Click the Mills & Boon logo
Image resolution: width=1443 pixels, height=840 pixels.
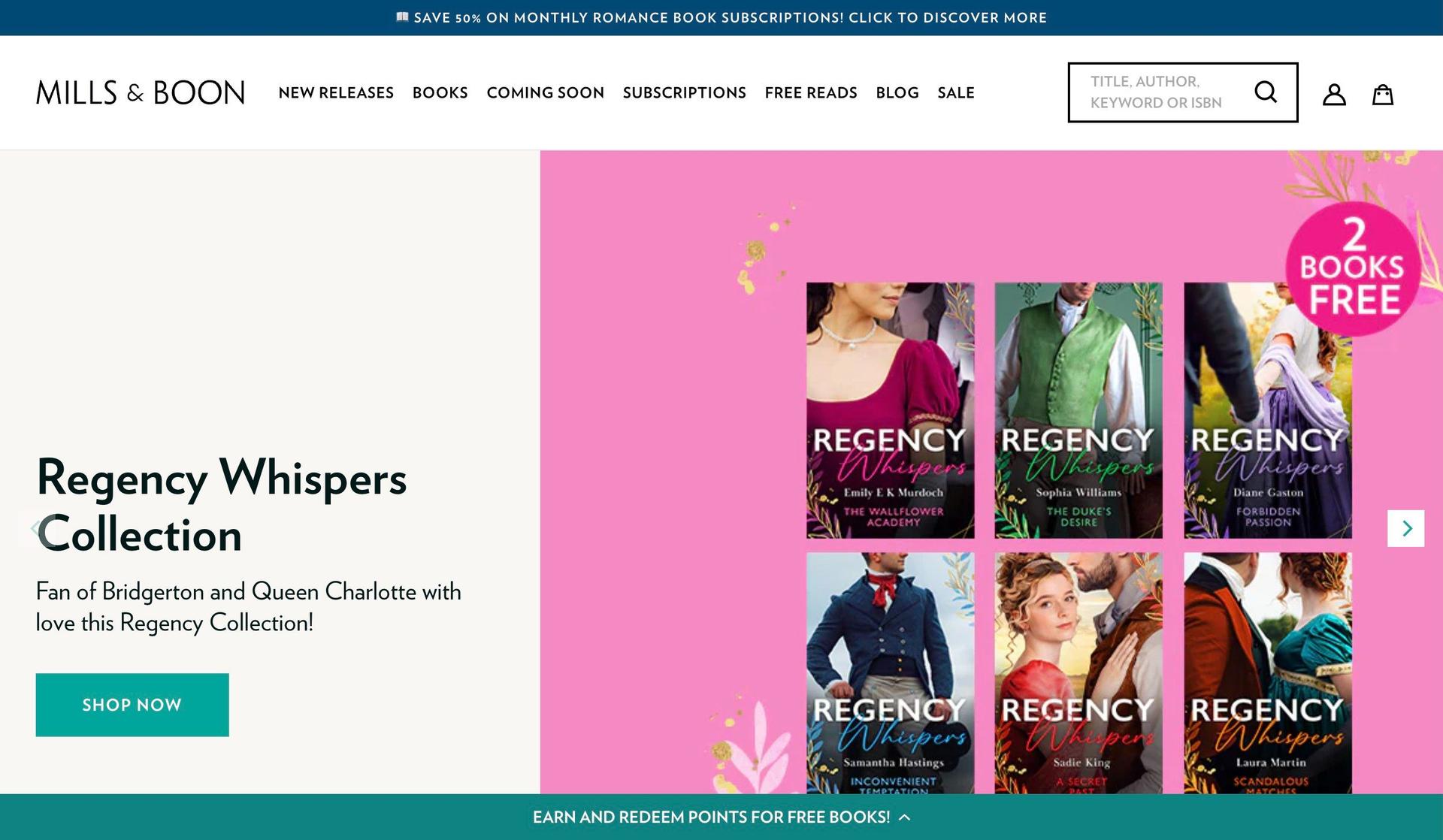click(141, 92)
